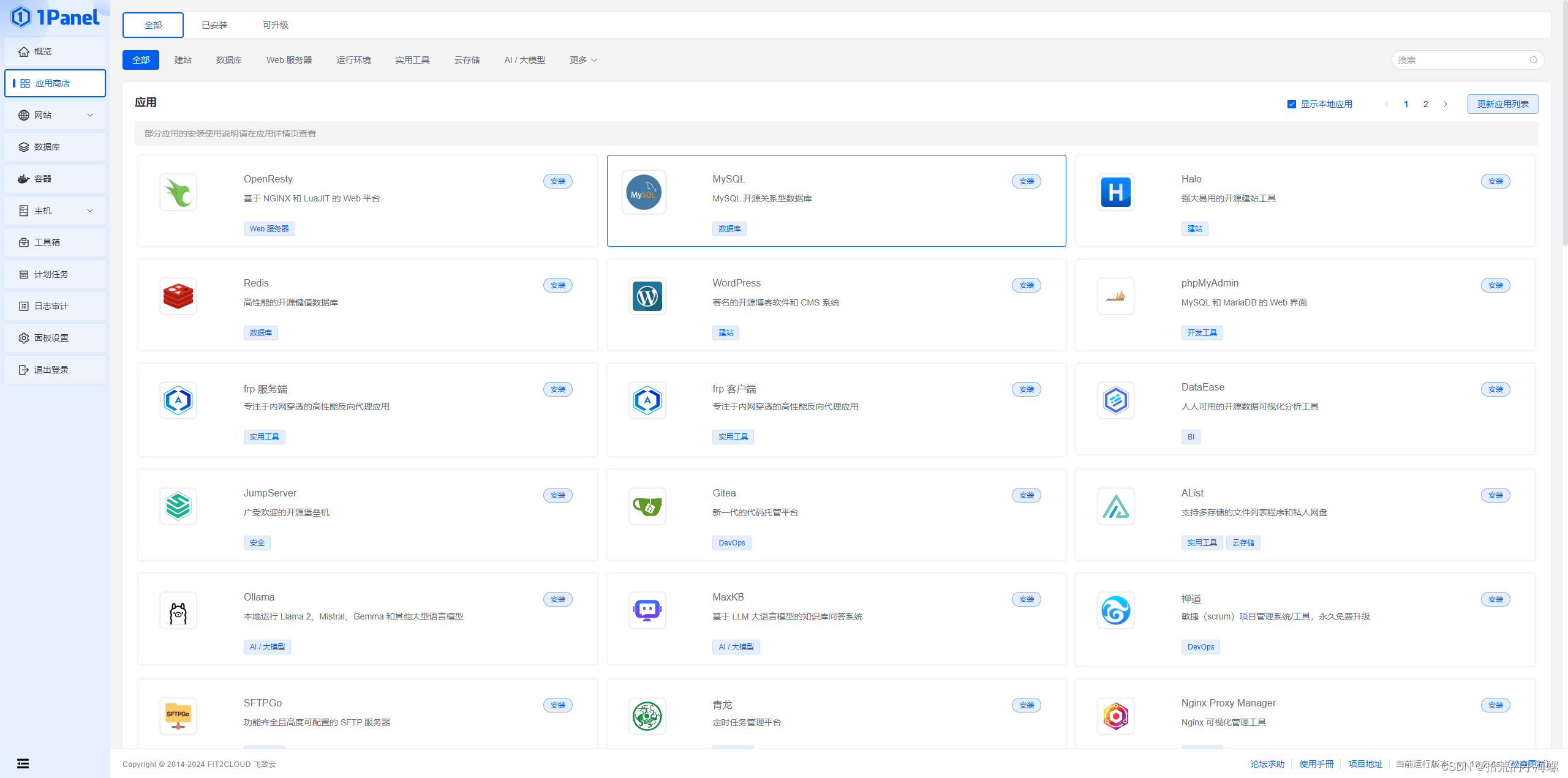Viewport: 1568px width, 778px height.
Task: Install Ollama with 安装 button
Action: tap(558, 599)
